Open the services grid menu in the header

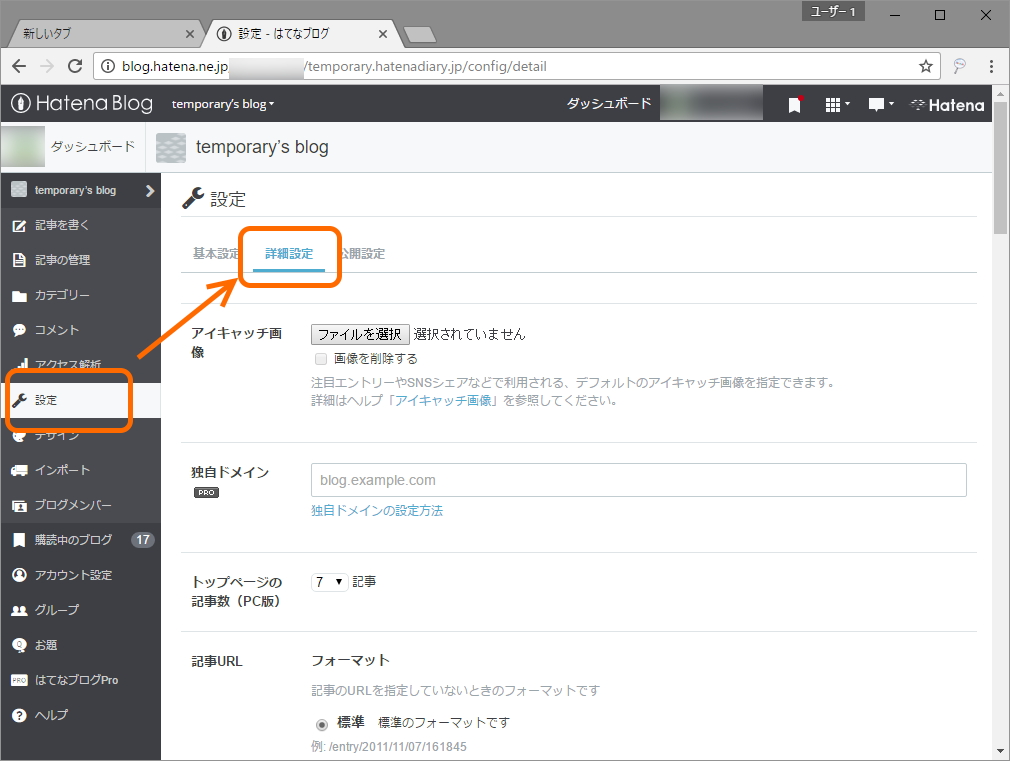coord(834,103)
